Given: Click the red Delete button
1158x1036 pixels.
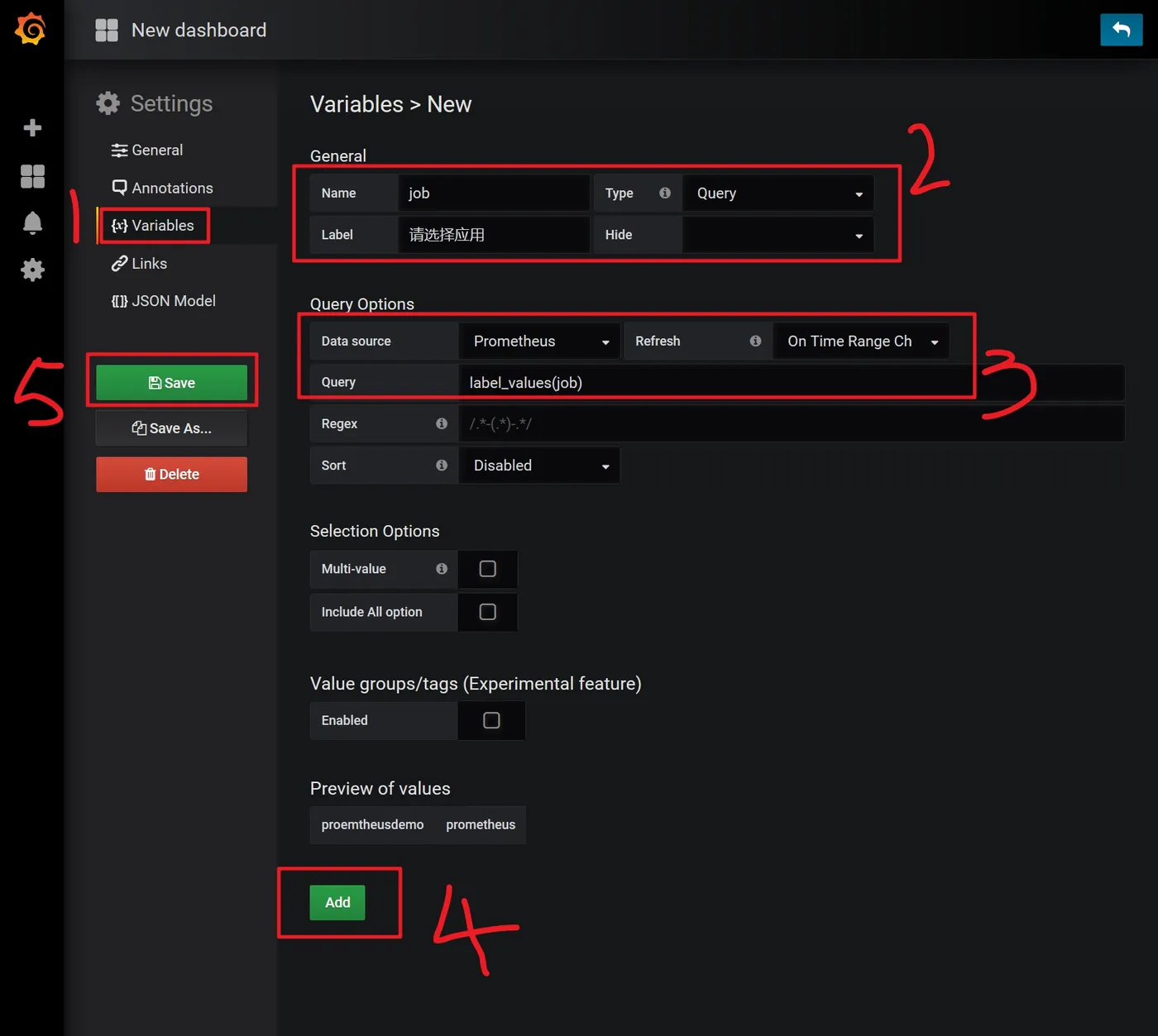Looking at the screenshot, I should (x=171, y=475).
